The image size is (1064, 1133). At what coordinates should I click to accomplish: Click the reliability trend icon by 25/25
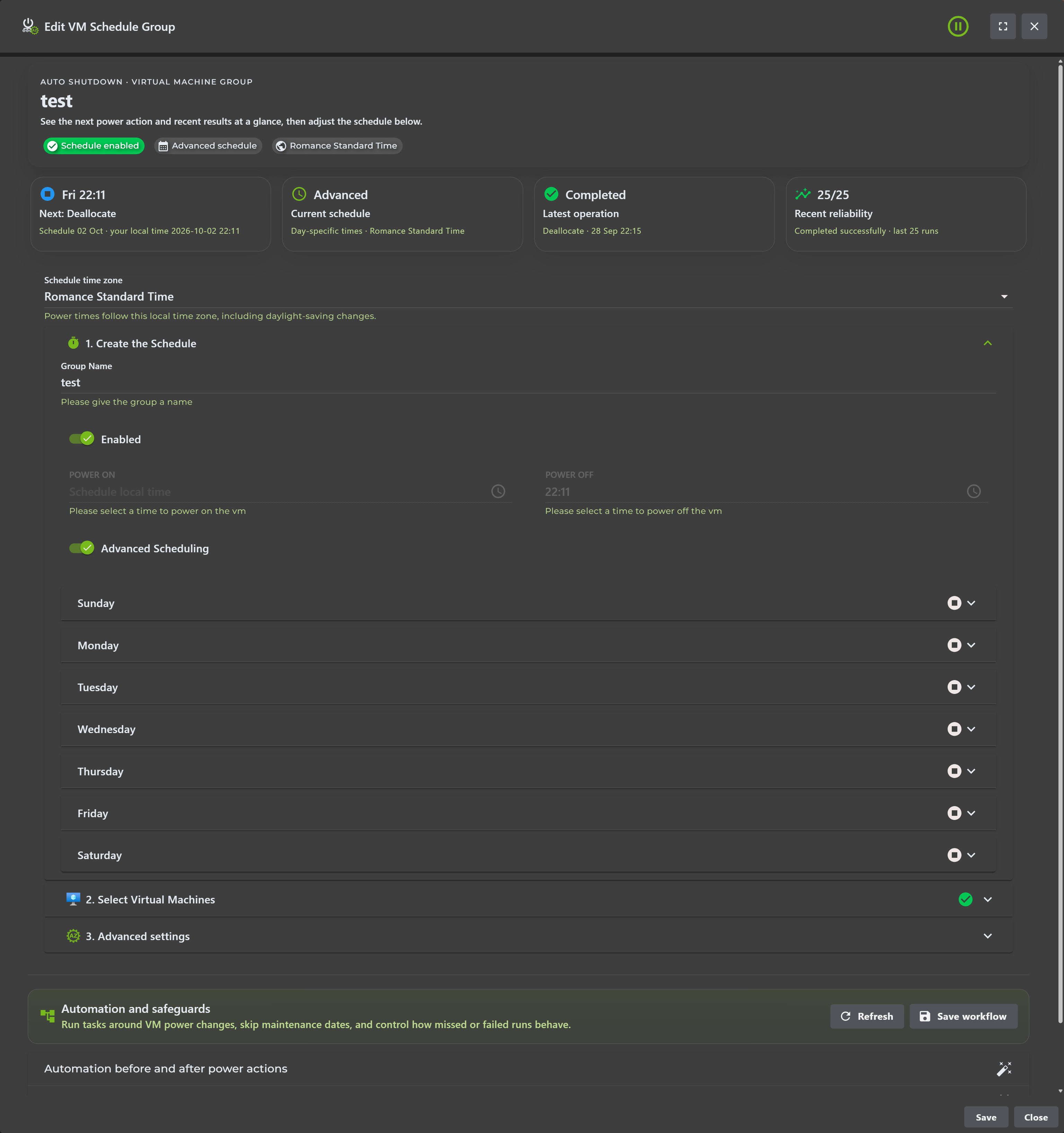point(803,194)
